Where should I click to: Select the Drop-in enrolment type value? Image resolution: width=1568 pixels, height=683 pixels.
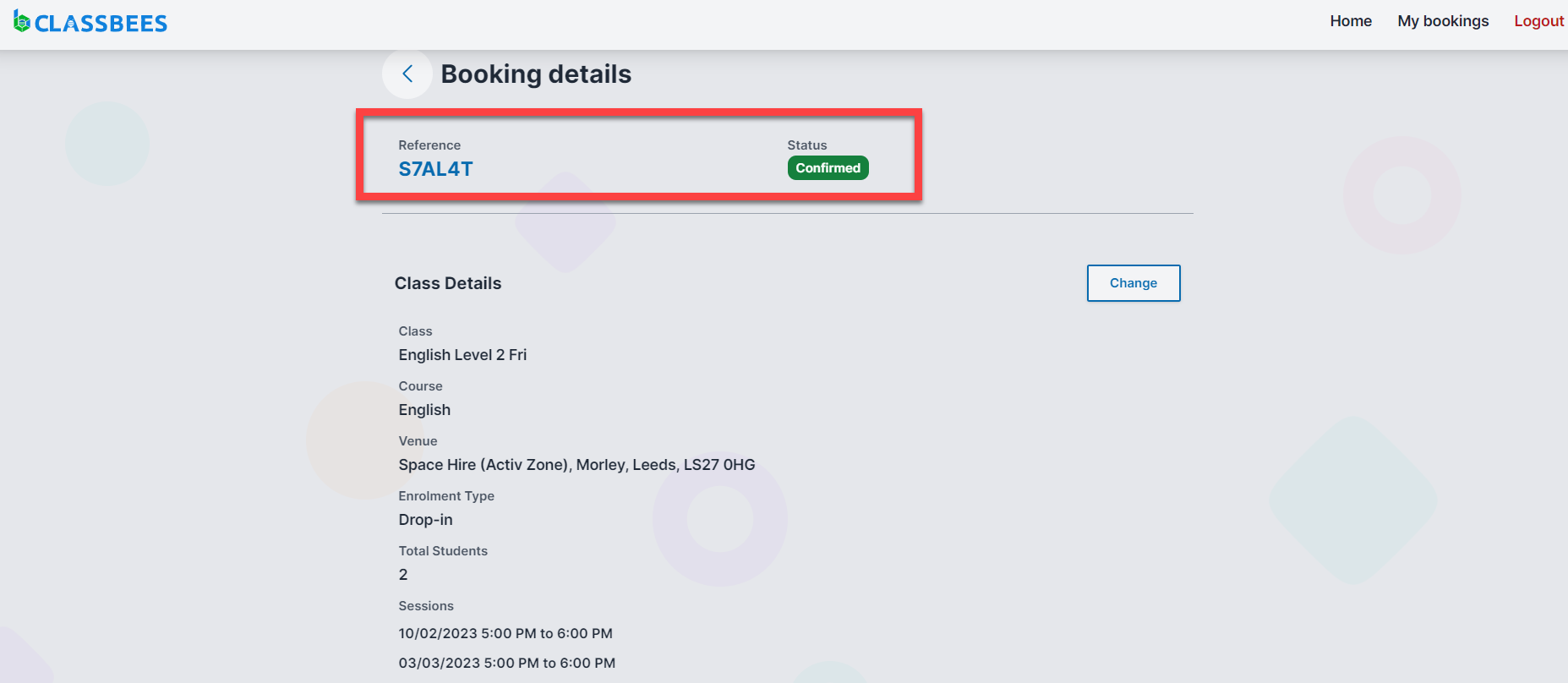coord(425,520)
